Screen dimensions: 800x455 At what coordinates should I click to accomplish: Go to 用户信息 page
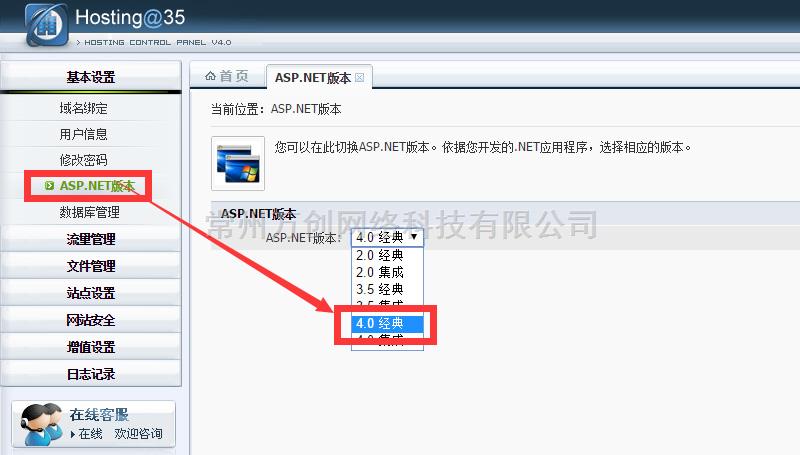pos(83,134)
